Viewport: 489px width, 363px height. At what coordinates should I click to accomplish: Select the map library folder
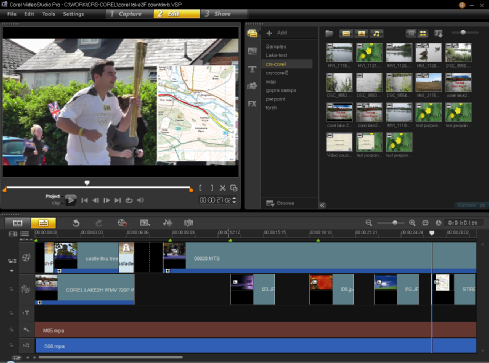pos(271,82)
